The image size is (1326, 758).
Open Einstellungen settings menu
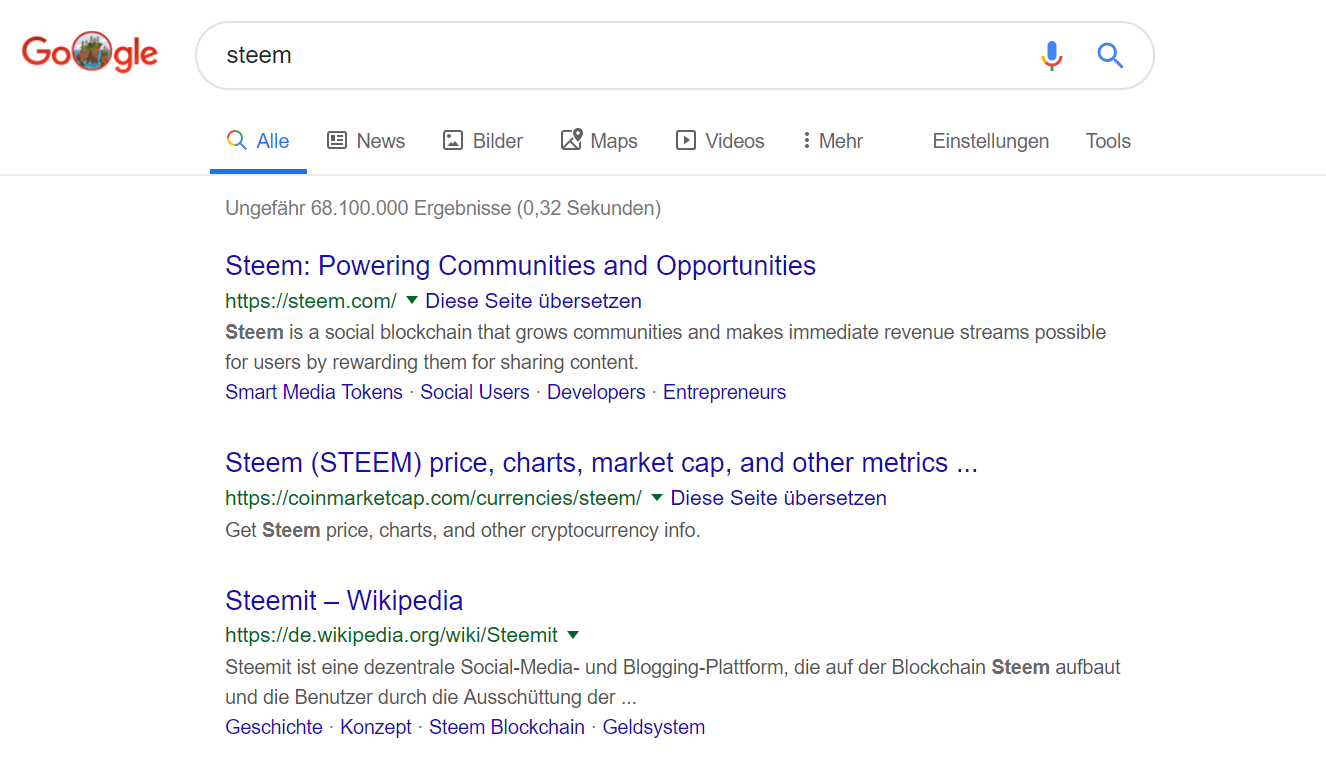pos(990,141)
